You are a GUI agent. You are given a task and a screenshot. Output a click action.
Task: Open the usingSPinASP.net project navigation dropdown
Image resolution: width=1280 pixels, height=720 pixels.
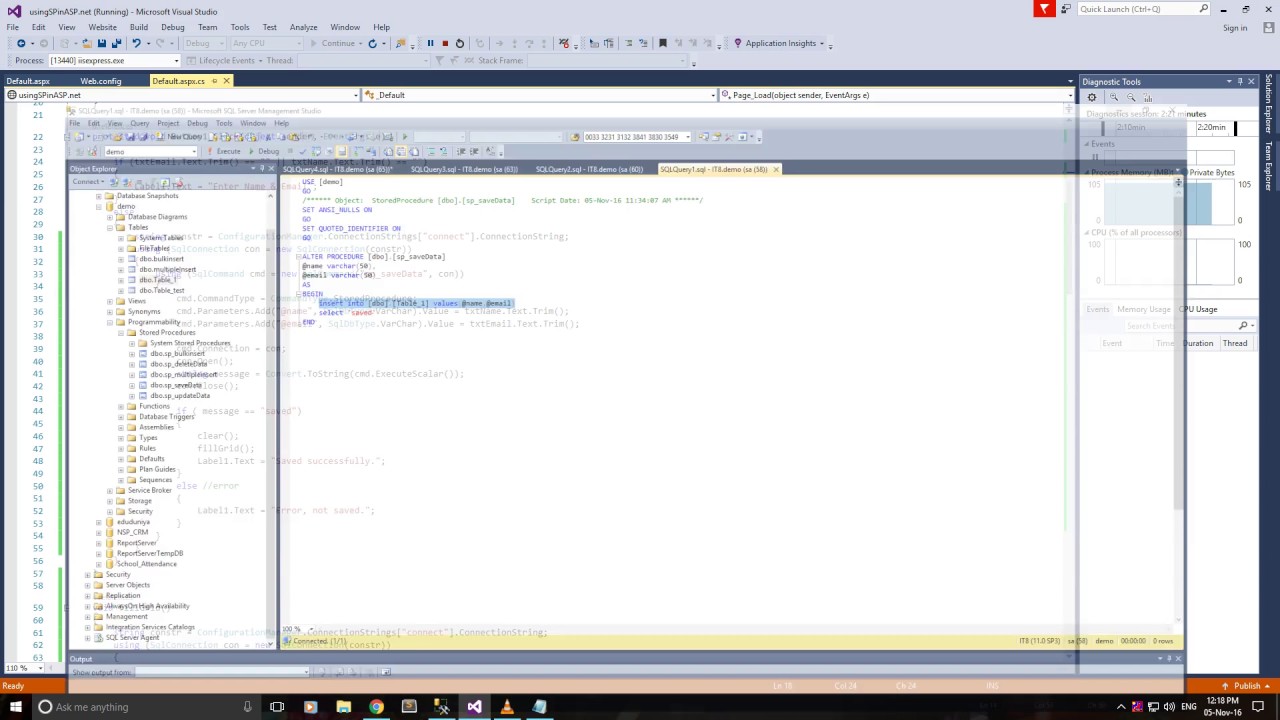pyautogui.click(x=183, y=95)
